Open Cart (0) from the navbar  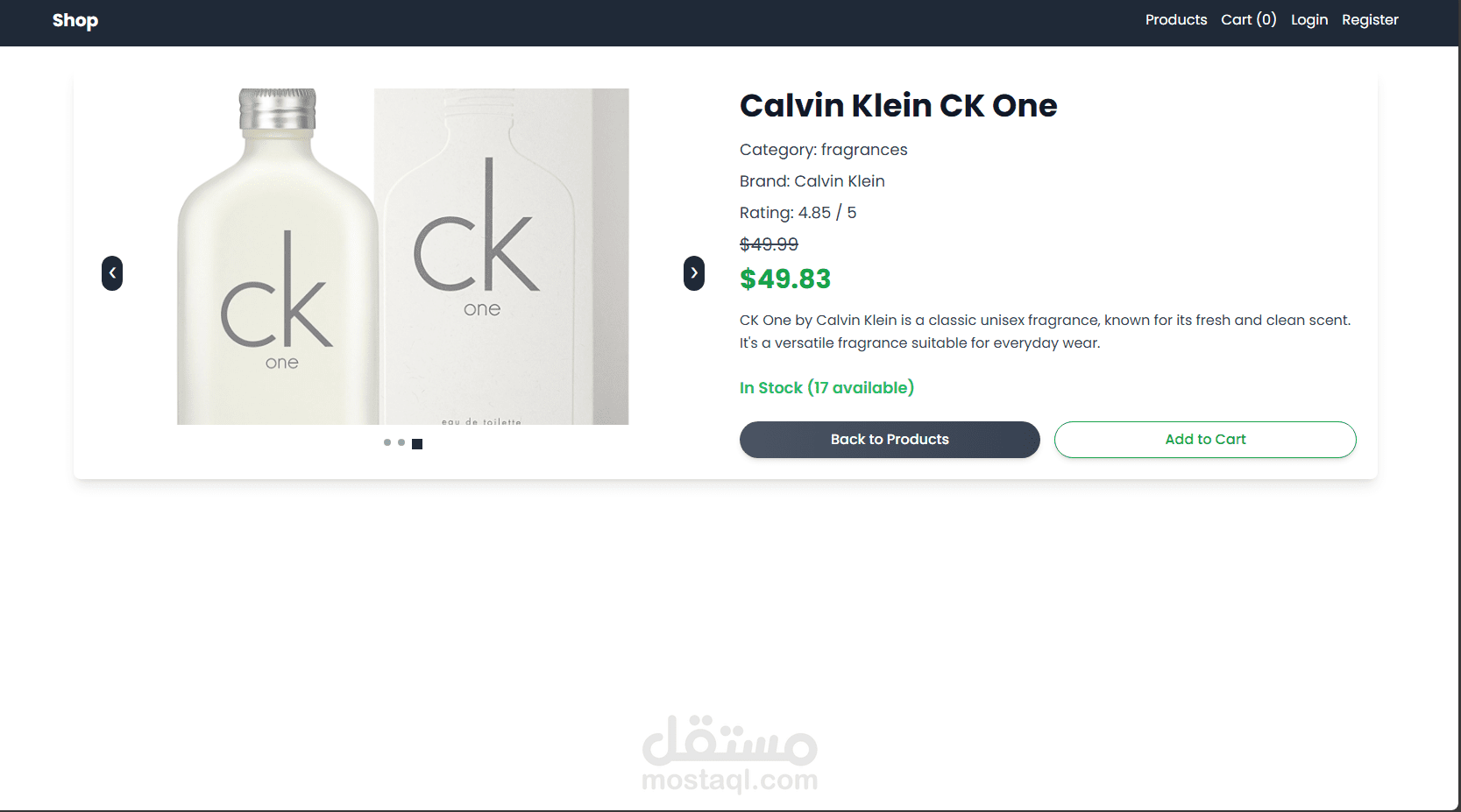[x=1249, y=19]
